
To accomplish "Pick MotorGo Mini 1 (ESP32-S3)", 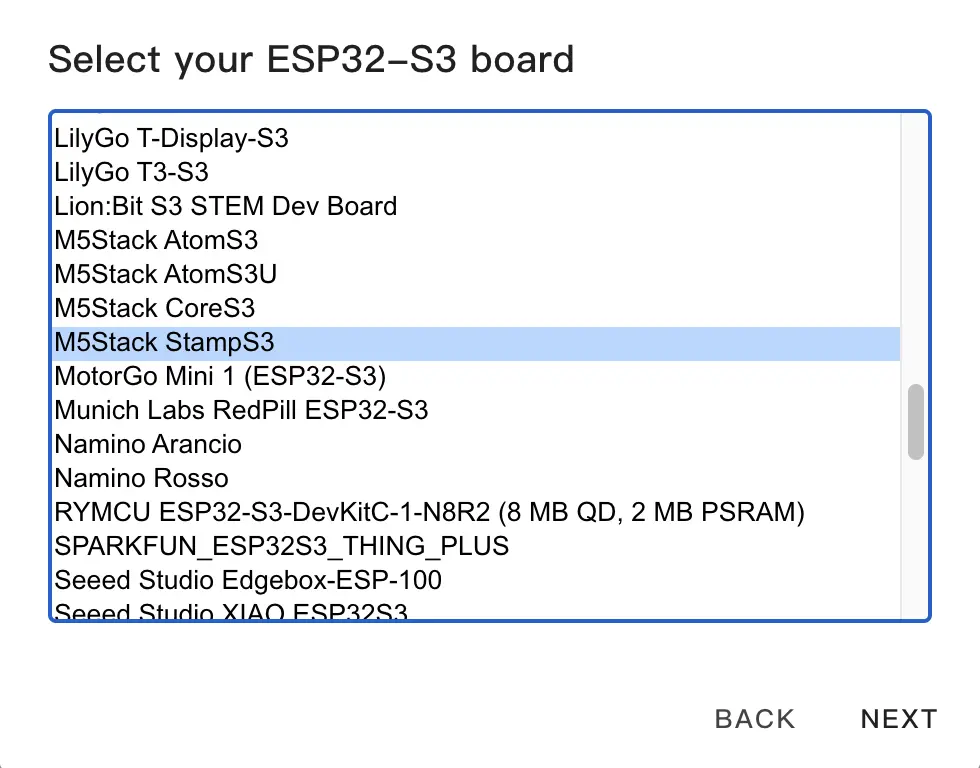I will 220,376.
